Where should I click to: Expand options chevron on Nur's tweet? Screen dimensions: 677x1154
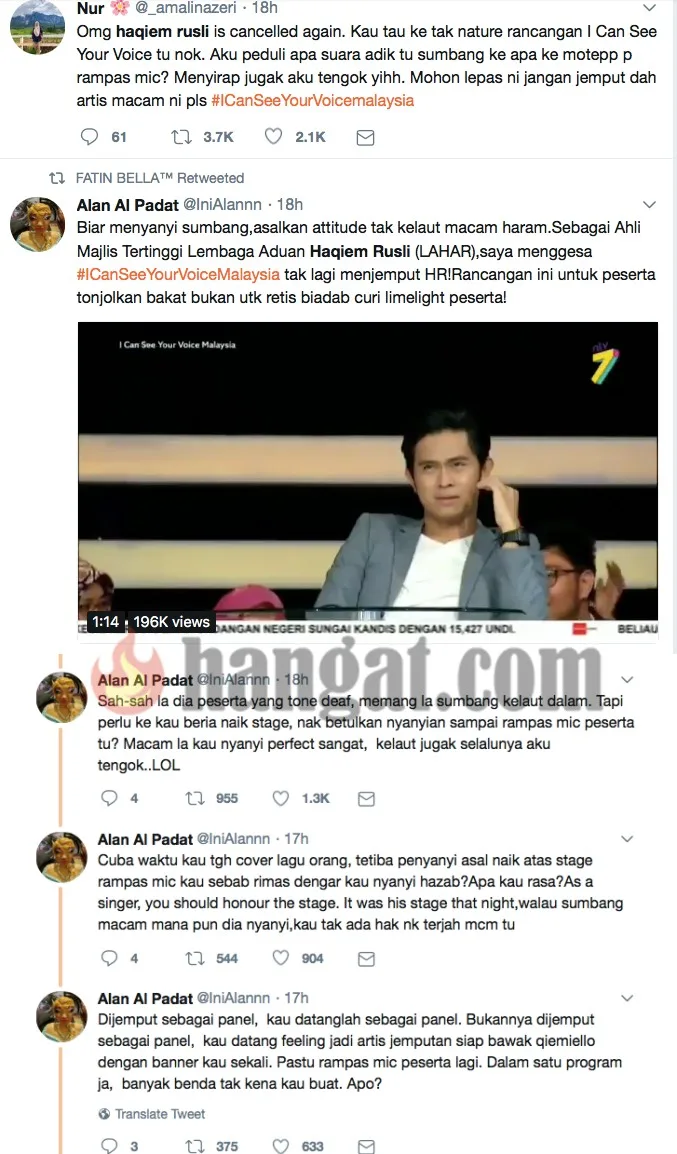pos(649,8)
